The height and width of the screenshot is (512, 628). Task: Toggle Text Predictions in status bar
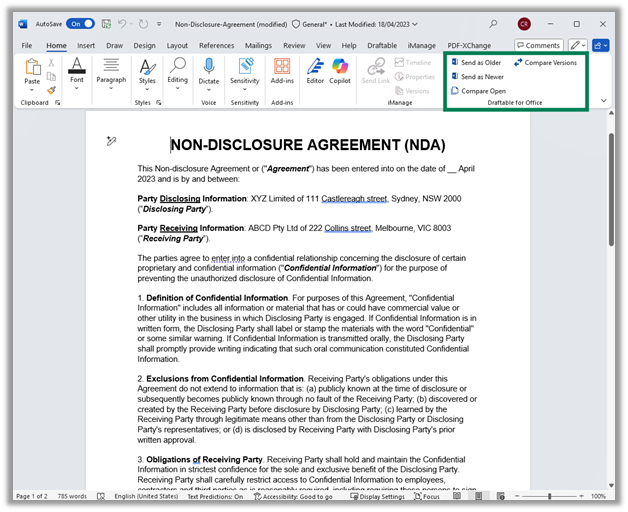pyautogui.click(x=214, y=496)
